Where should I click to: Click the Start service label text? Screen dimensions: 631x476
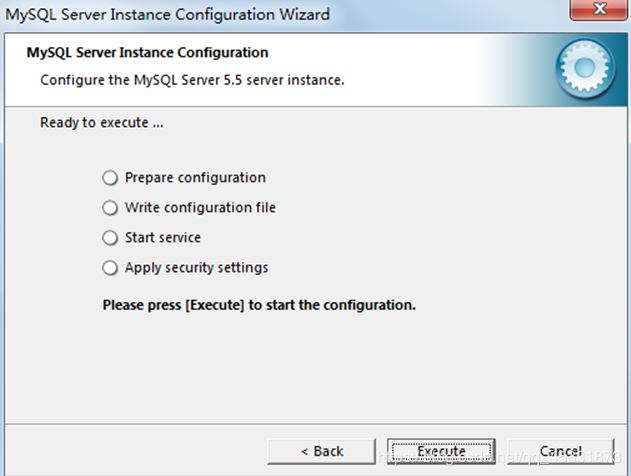point(163,238)
